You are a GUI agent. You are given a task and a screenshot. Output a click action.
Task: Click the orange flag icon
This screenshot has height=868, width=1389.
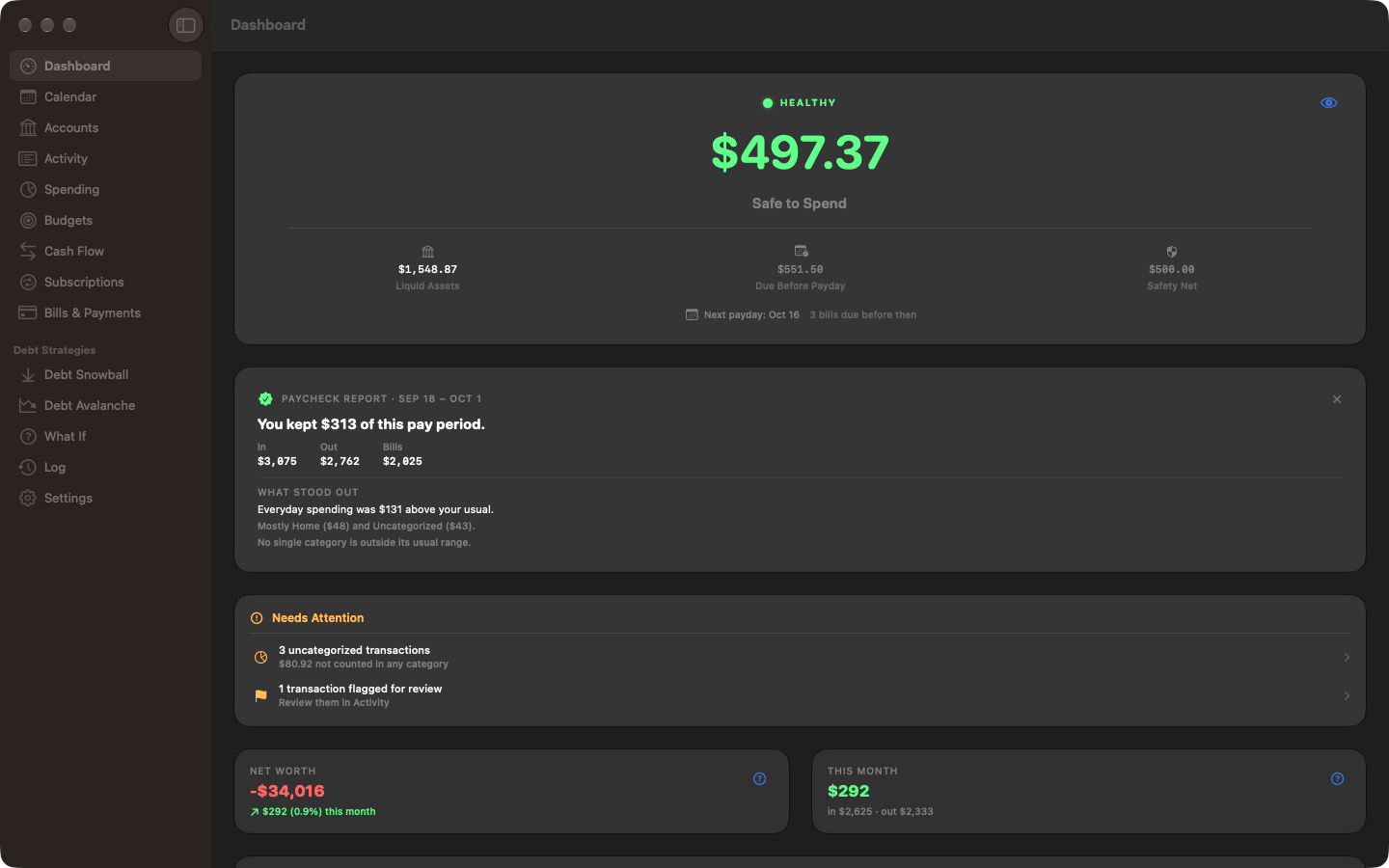(260, 695)
